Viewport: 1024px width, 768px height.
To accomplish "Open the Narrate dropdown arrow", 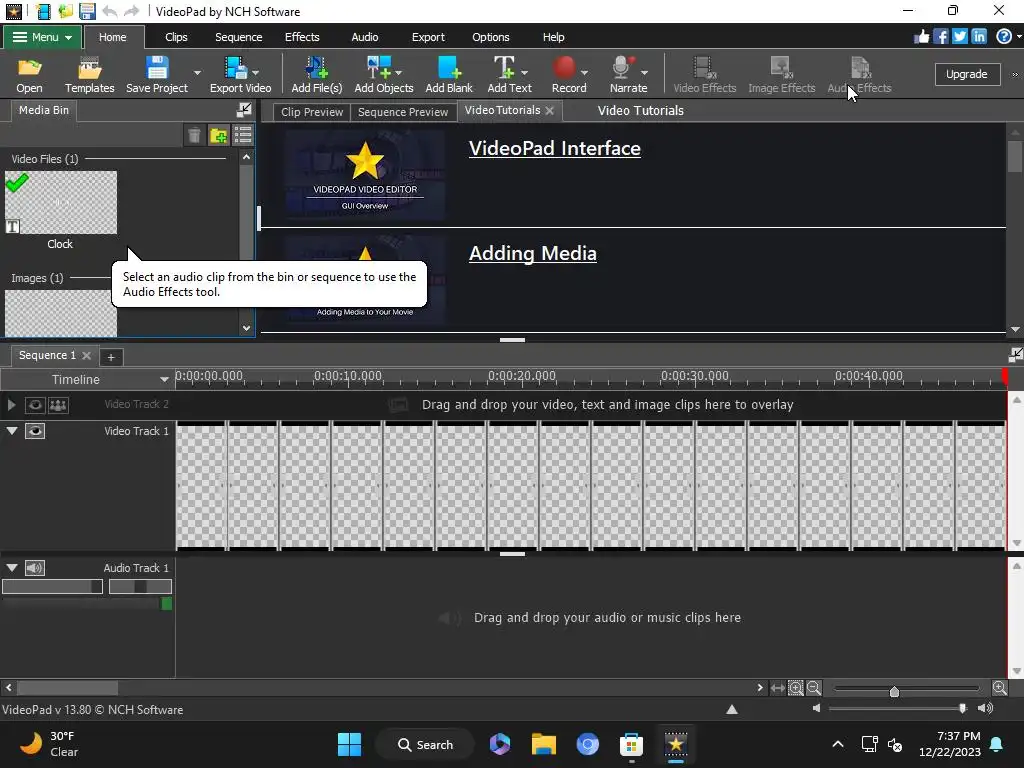I will 645,72.
